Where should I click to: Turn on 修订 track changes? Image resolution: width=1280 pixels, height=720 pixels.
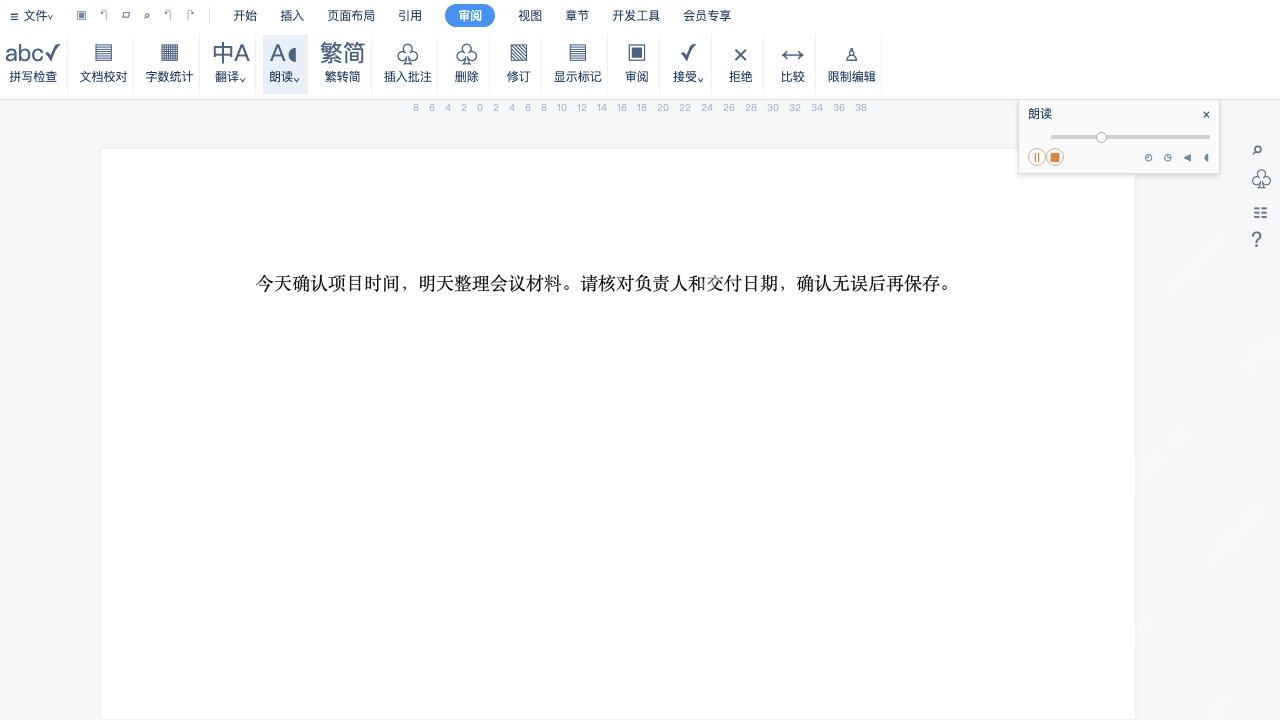tap(519, 64)
